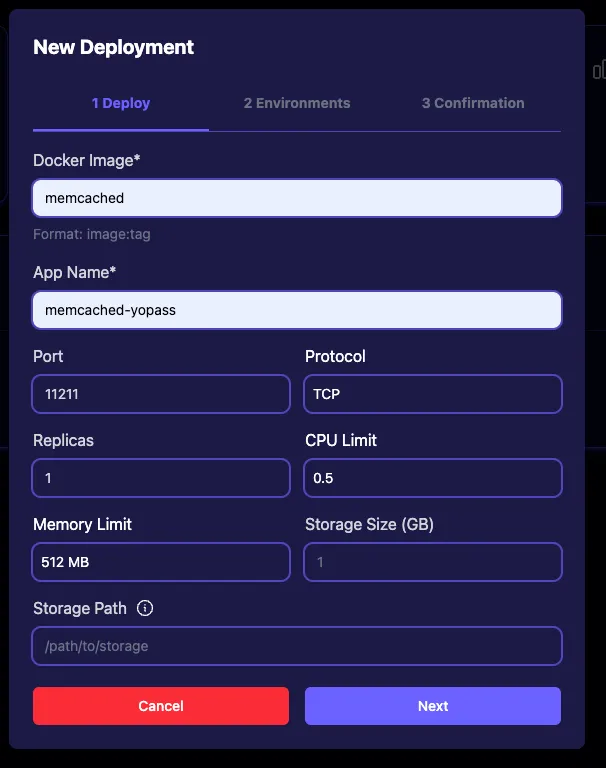Viewport: 606px width, 768px height.
Task: Click the Next button to continue
Action: (433, 706)
